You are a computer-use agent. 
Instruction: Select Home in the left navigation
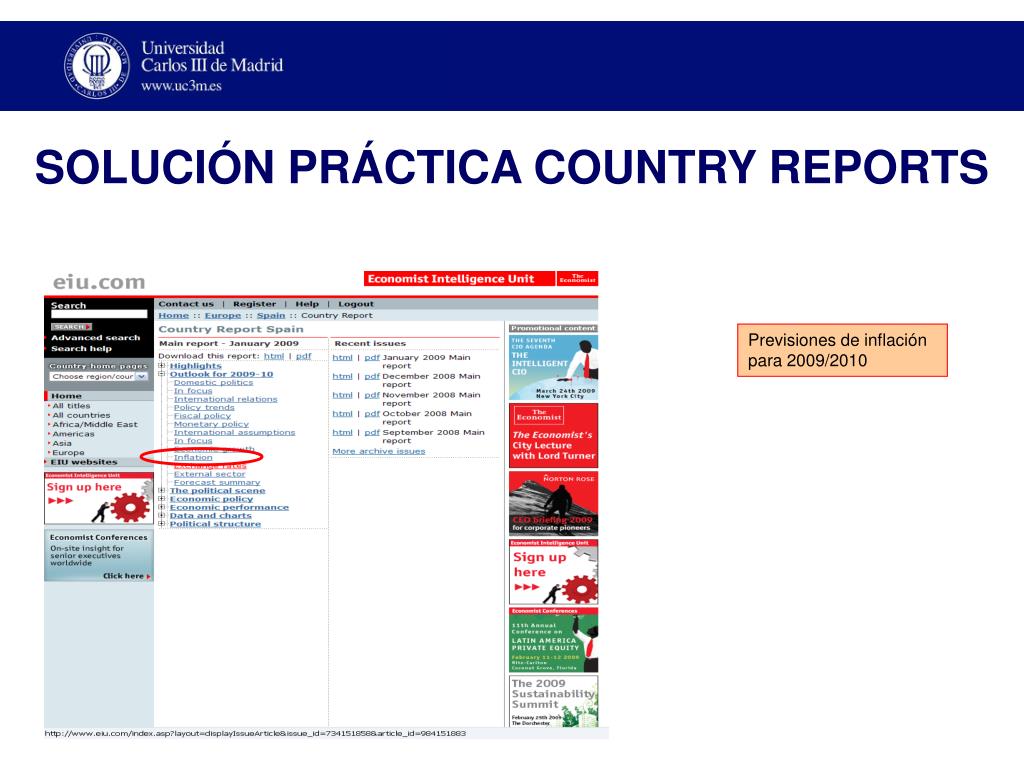pyautogui.click(x=66, y=396)
